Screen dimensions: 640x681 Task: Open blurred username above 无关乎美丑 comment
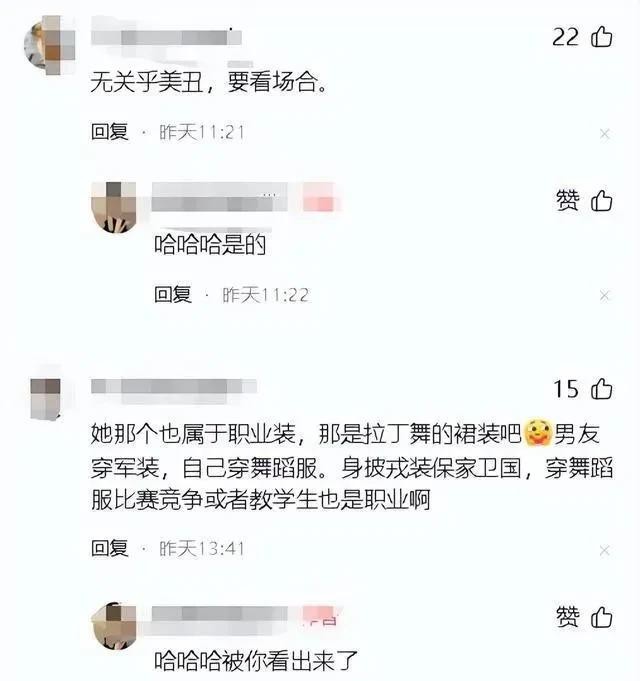(166, 37)
